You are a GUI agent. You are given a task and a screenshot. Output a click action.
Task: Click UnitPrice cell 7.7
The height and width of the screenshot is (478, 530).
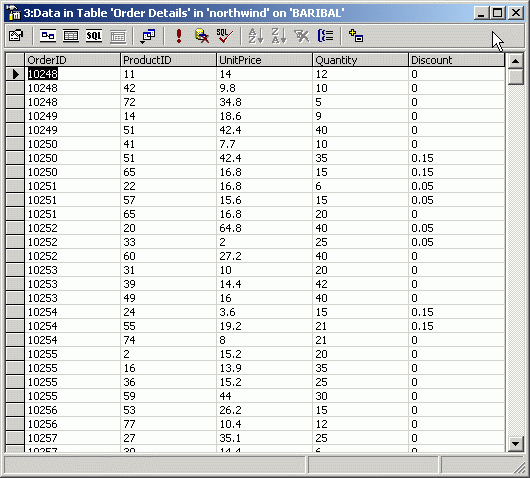pos(264,144)
